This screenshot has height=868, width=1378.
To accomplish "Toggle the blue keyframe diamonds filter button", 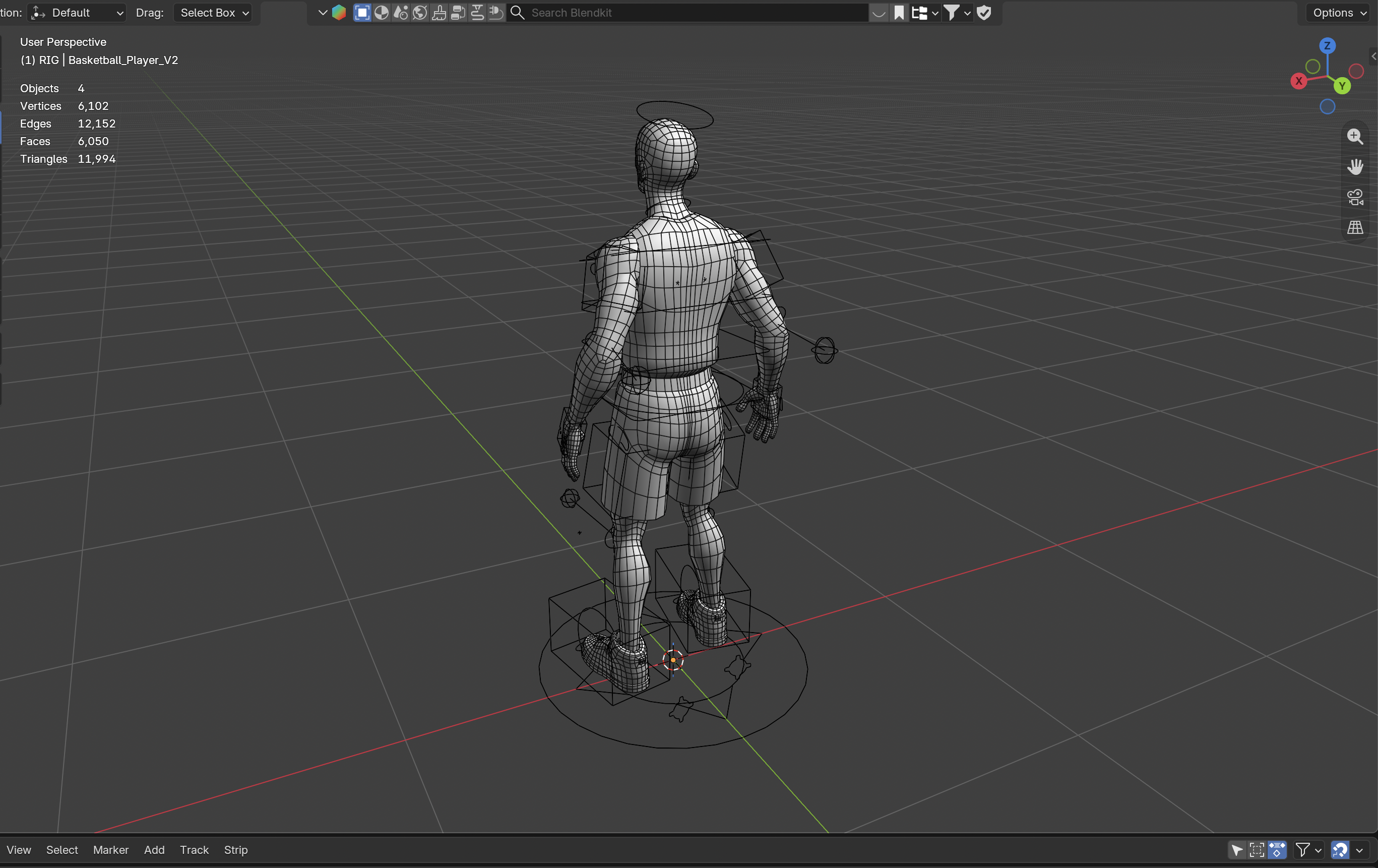I will coord(1277,850).
